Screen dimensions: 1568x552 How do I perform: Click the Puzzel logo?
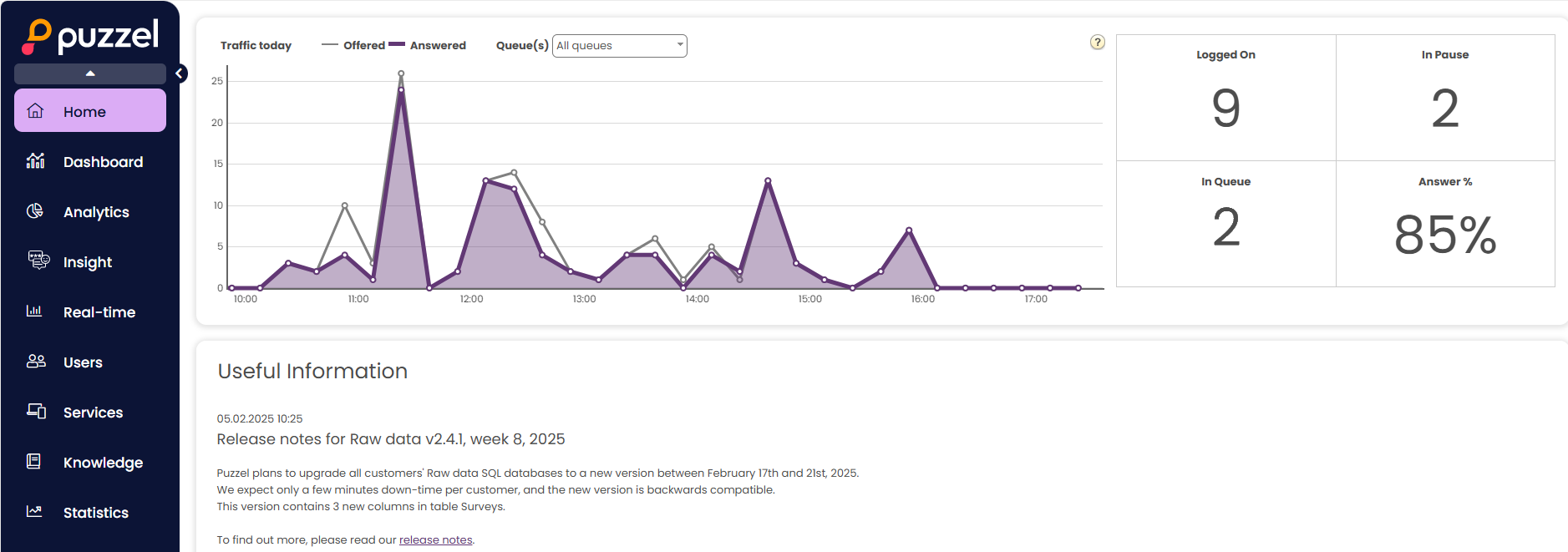90,36
